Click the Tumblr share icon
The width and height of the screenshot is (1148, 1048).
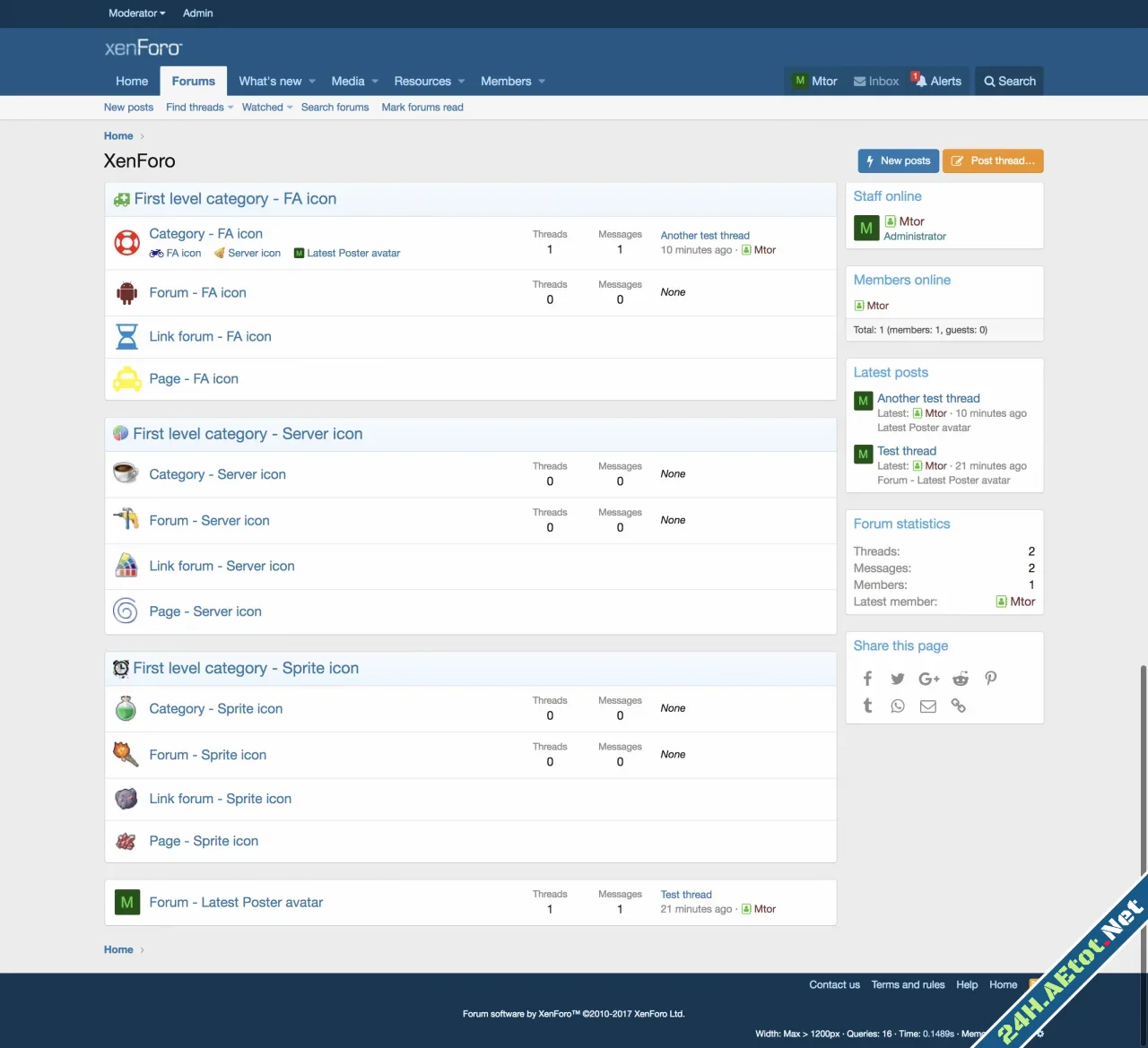pyautogui.click(x=867, y=706)
